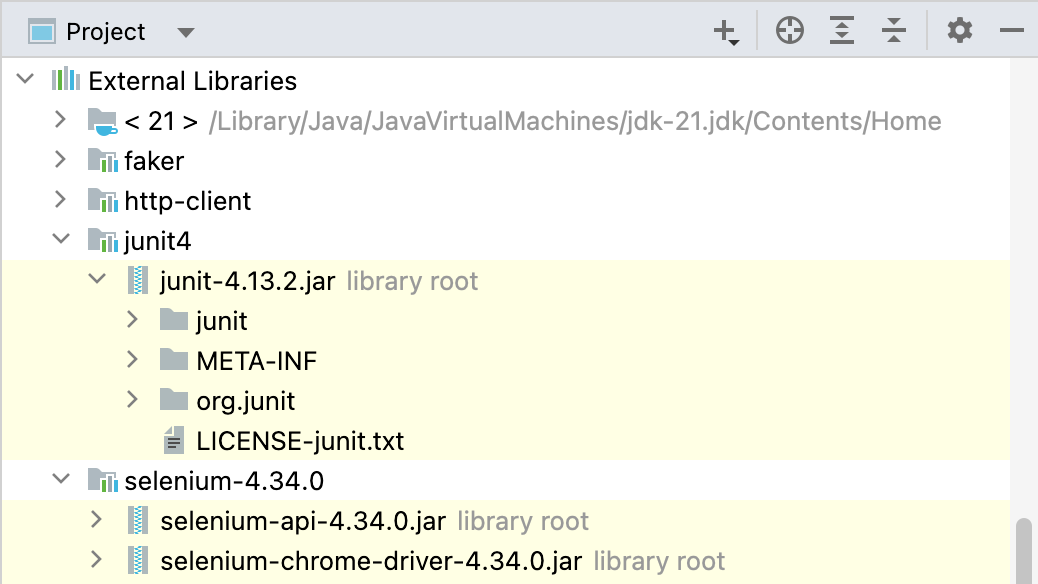Expand the faker library

(x=60, y=160)
